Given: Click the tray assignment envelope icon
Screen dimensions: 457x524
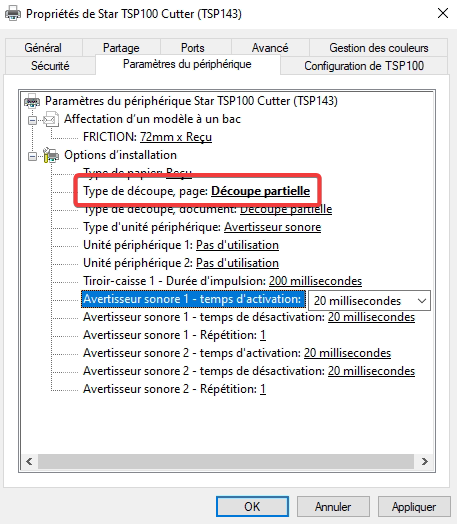Looking at the screenshot, I should click(51, 119).
